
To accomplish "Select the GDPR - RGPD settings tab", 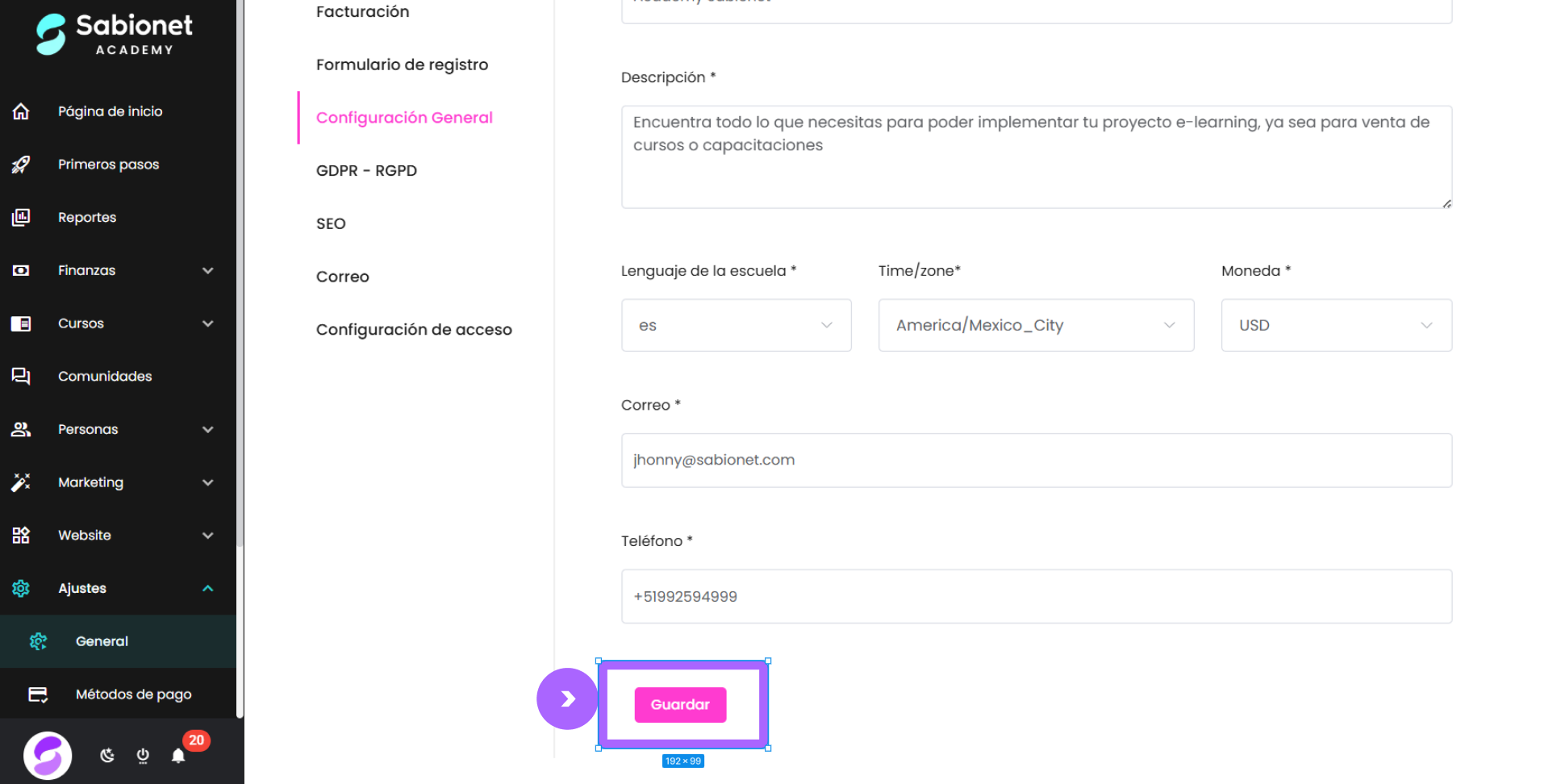I will point(366,171).
